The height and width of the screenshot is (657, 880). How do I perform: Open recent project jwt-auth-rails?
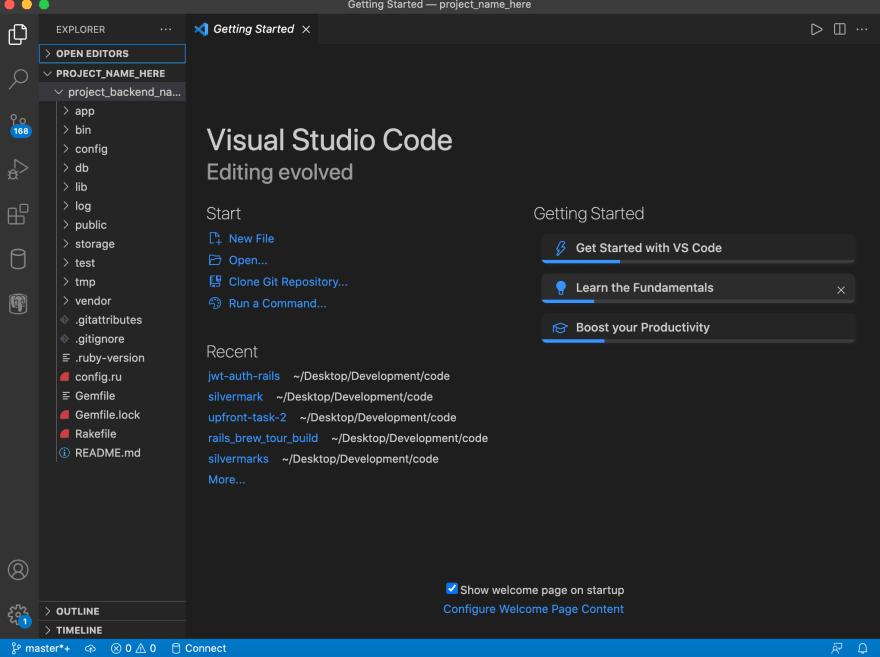pos(244,376)
